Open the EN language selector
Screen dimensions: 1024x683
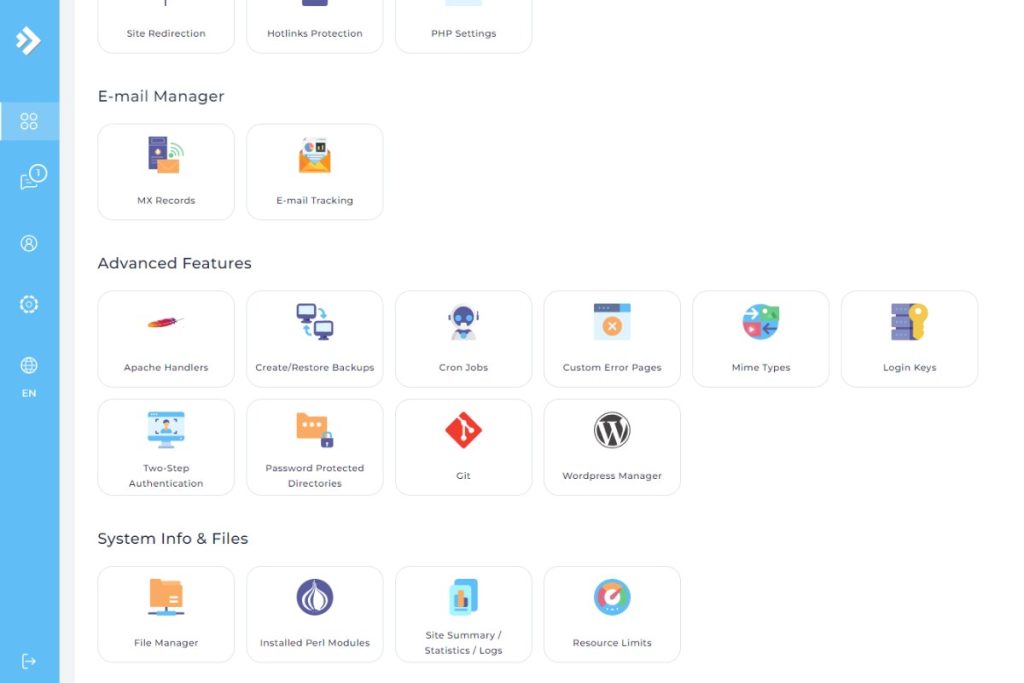point(29,375)
